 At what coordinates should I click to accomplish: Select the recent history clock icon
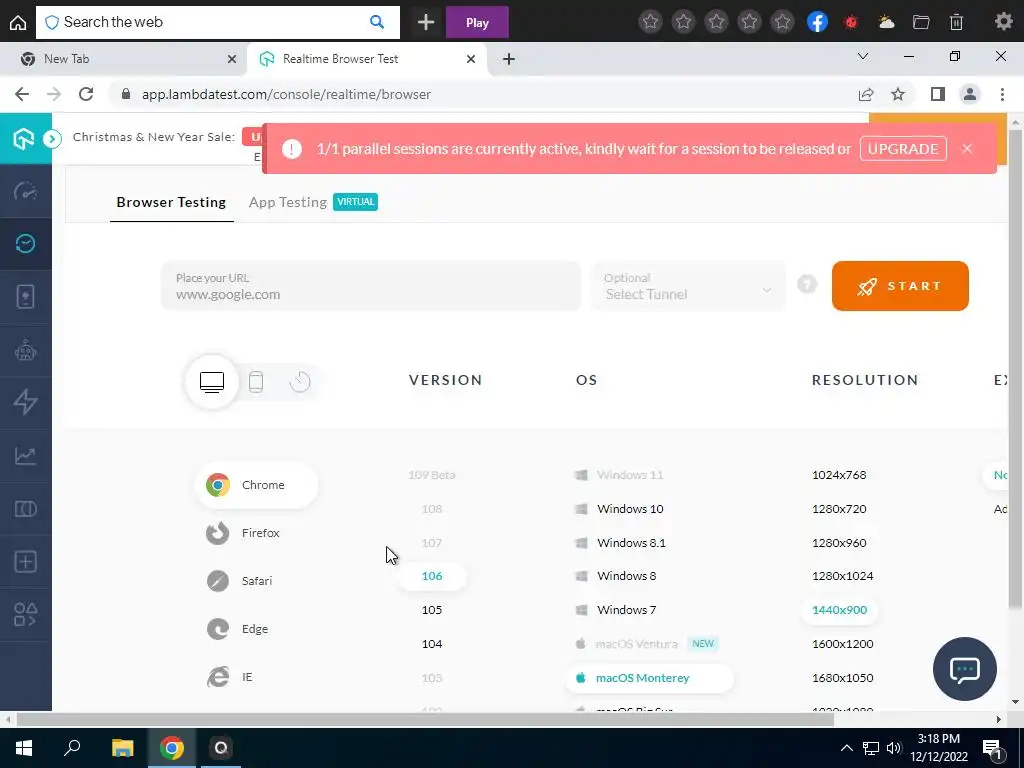[300, 381]
